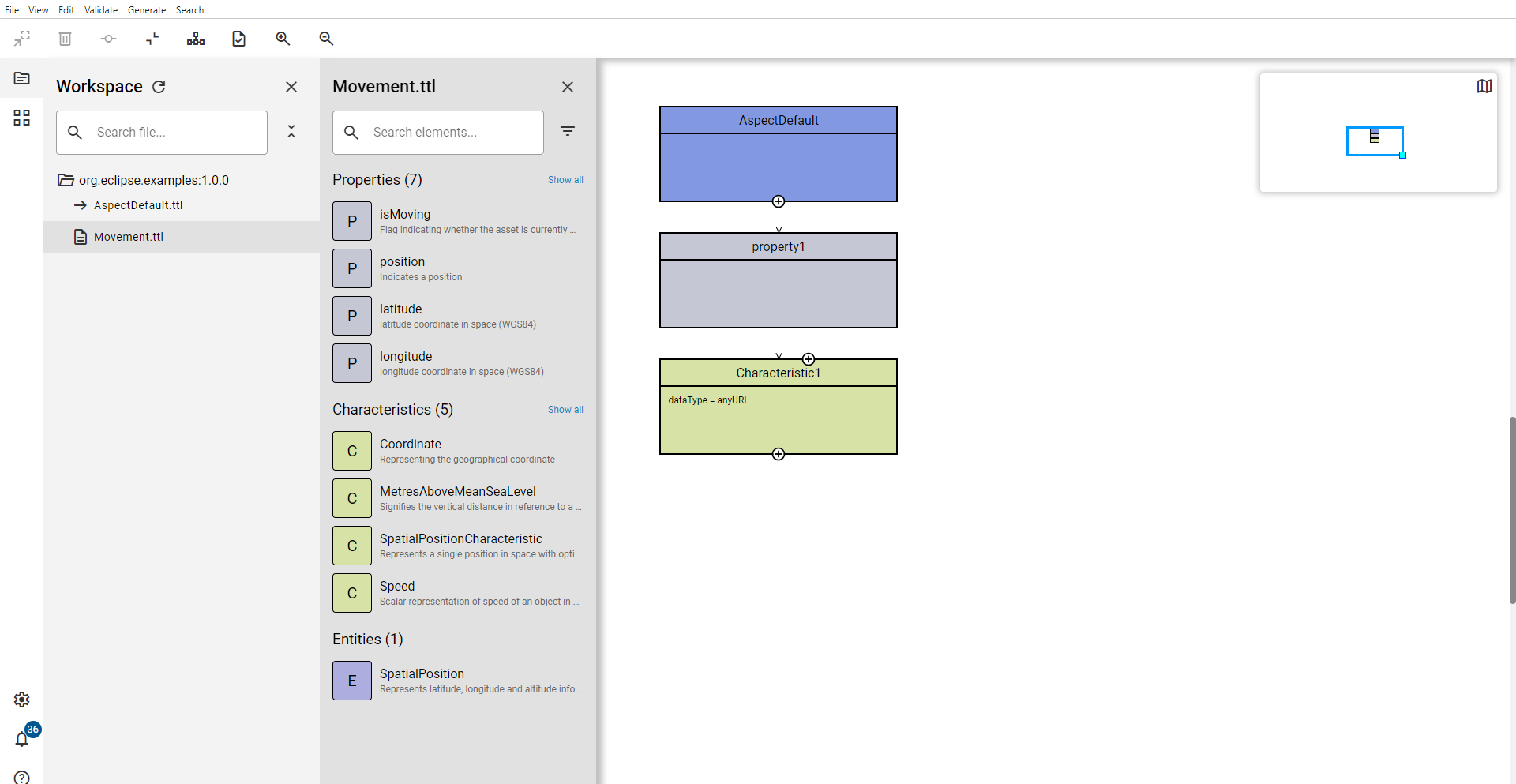Zoom out of the diagram canvas

(326, 38)
